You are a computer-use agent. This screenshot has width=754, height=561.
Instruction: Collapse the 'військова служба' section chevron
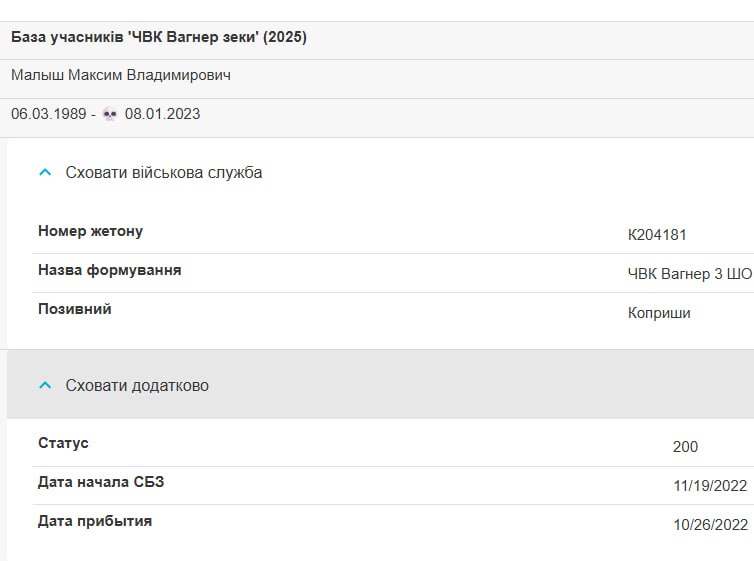(x=45, y=172)
